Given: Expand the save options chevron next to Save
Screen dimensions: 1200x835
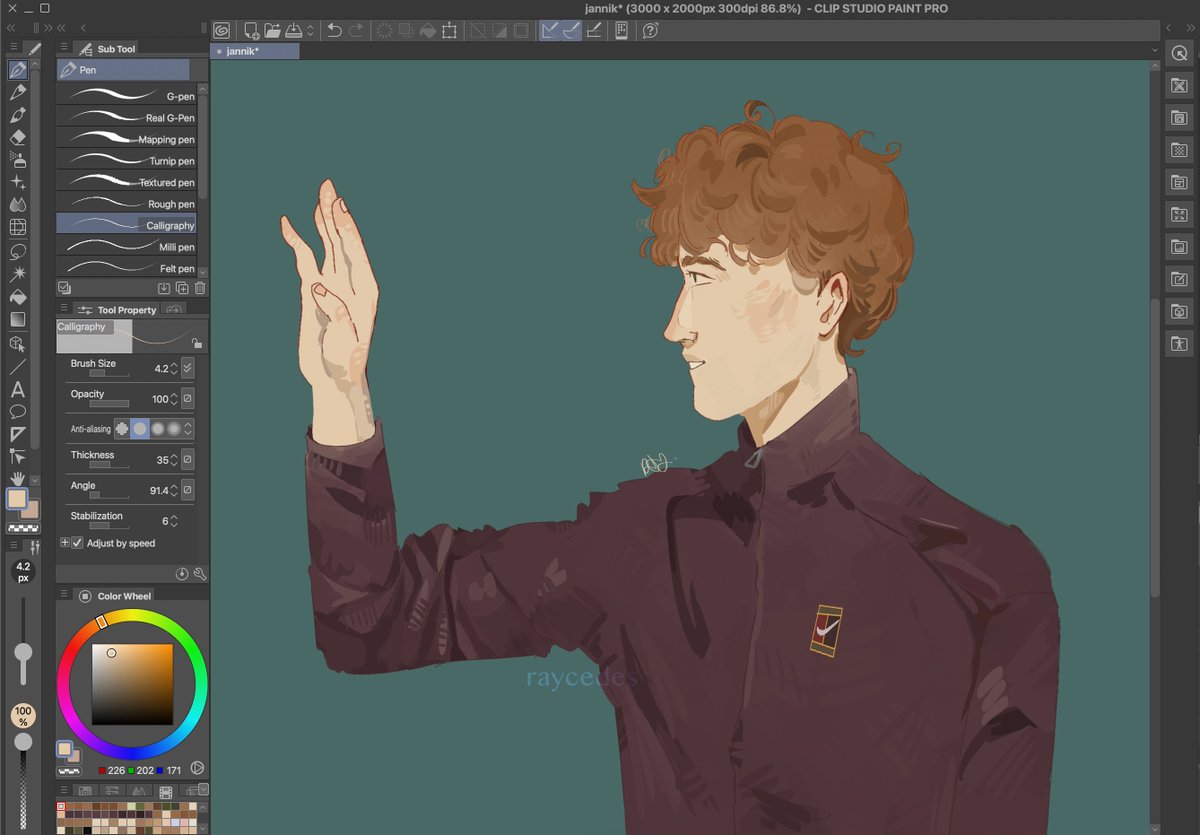Looking at the screenshot, I should [309, 30].
